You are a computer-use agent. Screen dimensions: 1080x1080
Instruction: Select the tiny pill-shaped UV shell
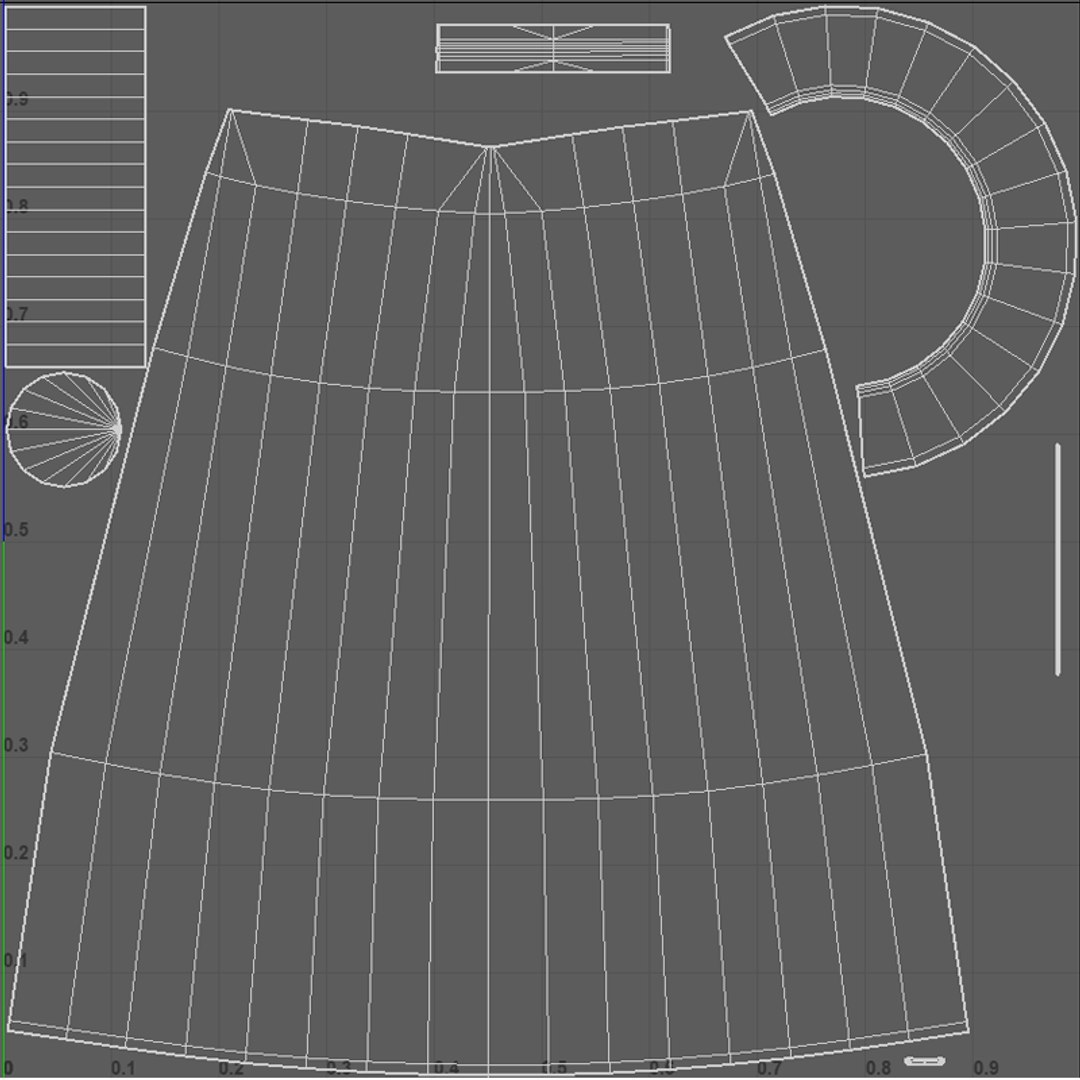tap(924, 1060)
